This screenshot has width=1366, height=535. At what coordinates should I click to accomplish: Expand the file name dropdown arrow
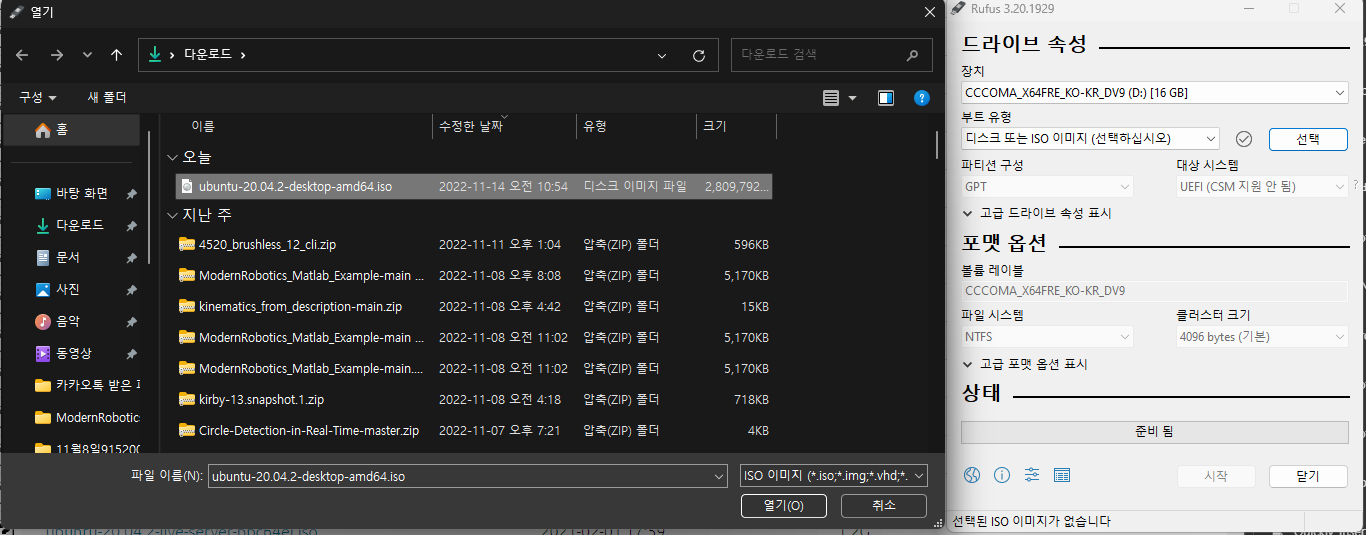(x=718, y=476)
